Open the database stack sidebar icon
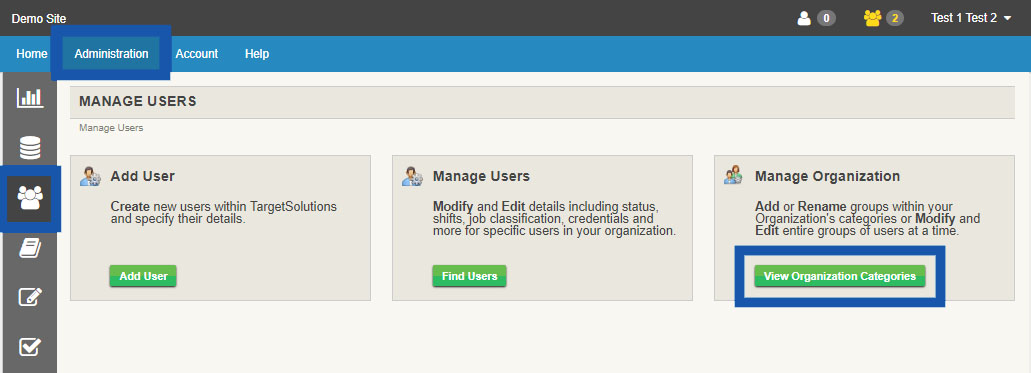1031x373 pixels. 30,148
